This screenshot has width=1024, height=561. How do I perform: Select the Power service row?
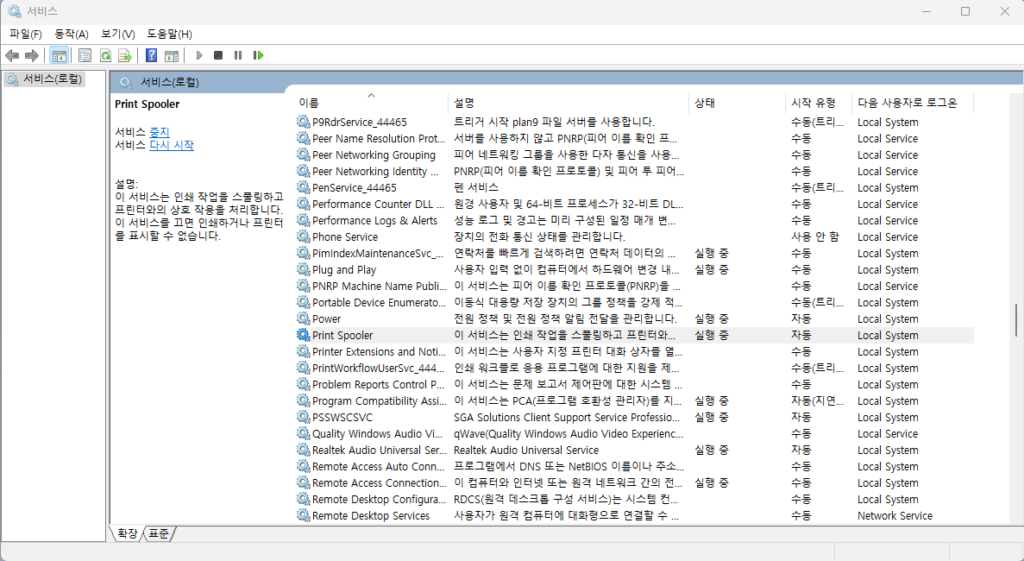[633, 319]
